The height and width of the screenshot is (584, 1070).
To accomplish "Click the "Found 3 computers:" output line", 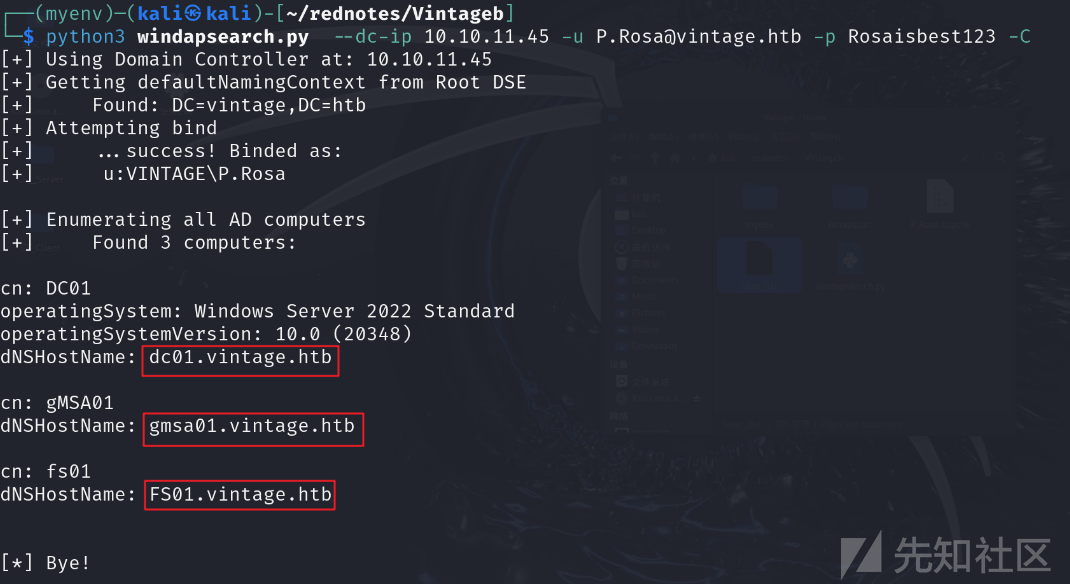I will click(194, 243).
